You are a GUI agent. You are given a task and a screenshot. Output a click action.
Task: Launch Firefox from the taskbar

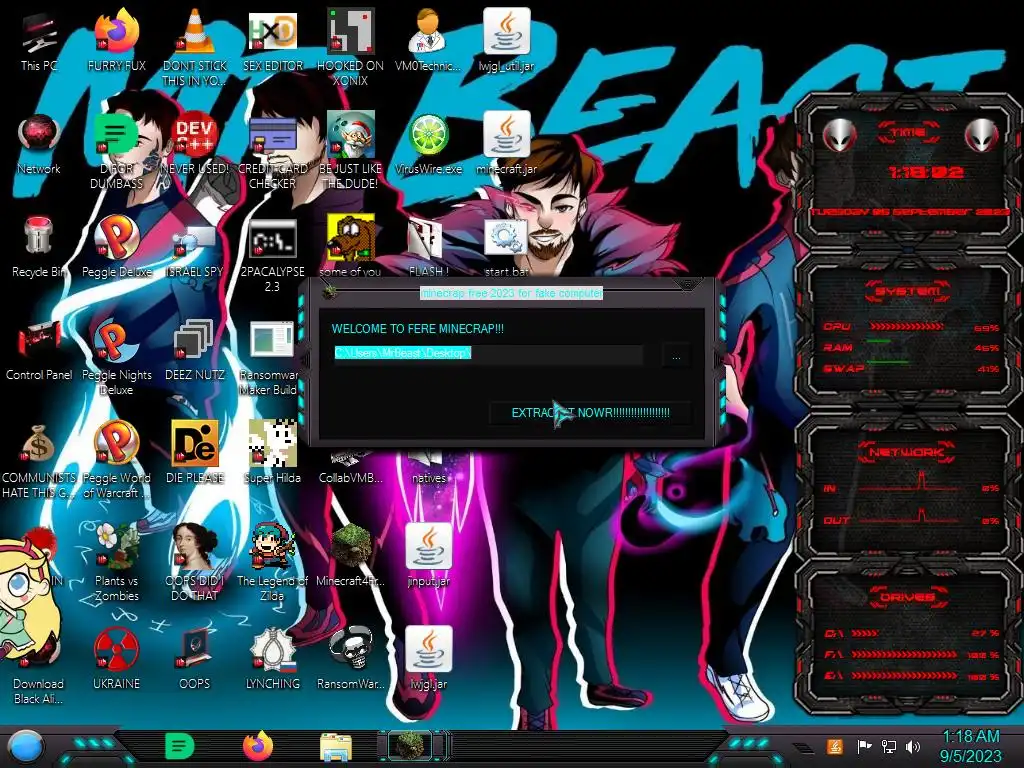point(258,746)
